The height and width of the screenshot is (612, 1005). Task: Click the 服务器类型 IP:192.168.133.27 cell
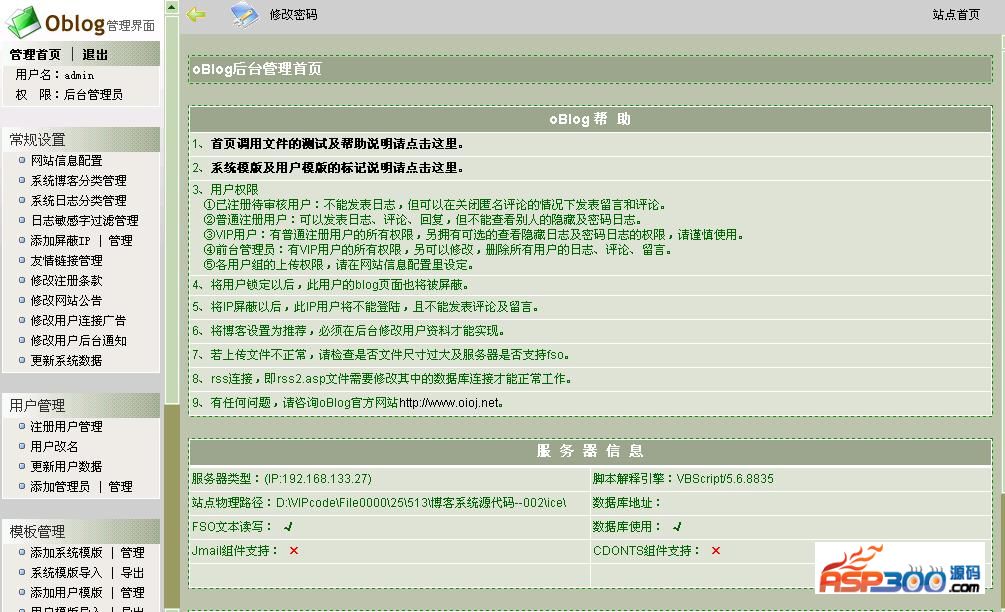pyautogui.click(x=389, y=479)
